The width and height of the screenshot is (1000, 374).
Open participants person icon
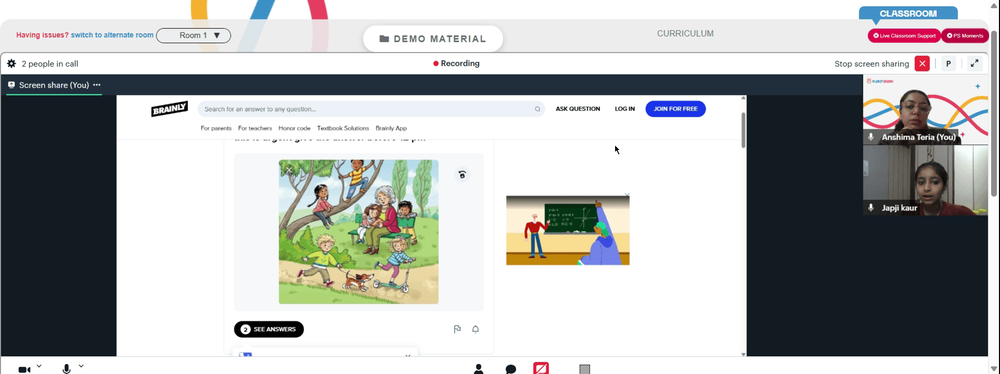point(478,369)
